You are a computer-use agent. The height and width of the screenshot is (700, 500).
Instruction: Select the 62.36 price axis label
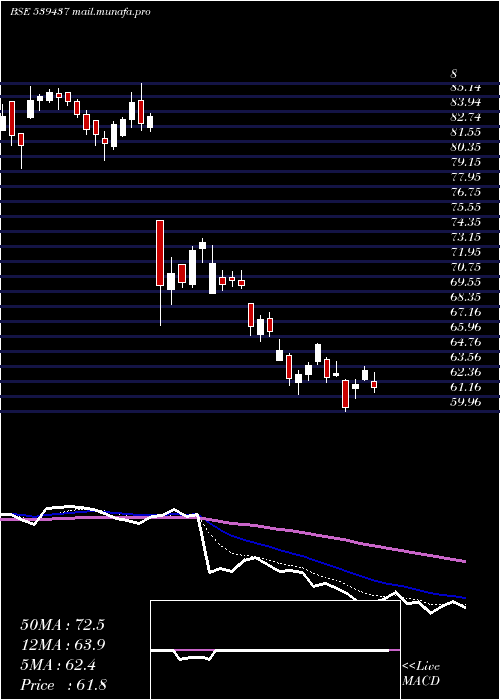pos(466,372)
